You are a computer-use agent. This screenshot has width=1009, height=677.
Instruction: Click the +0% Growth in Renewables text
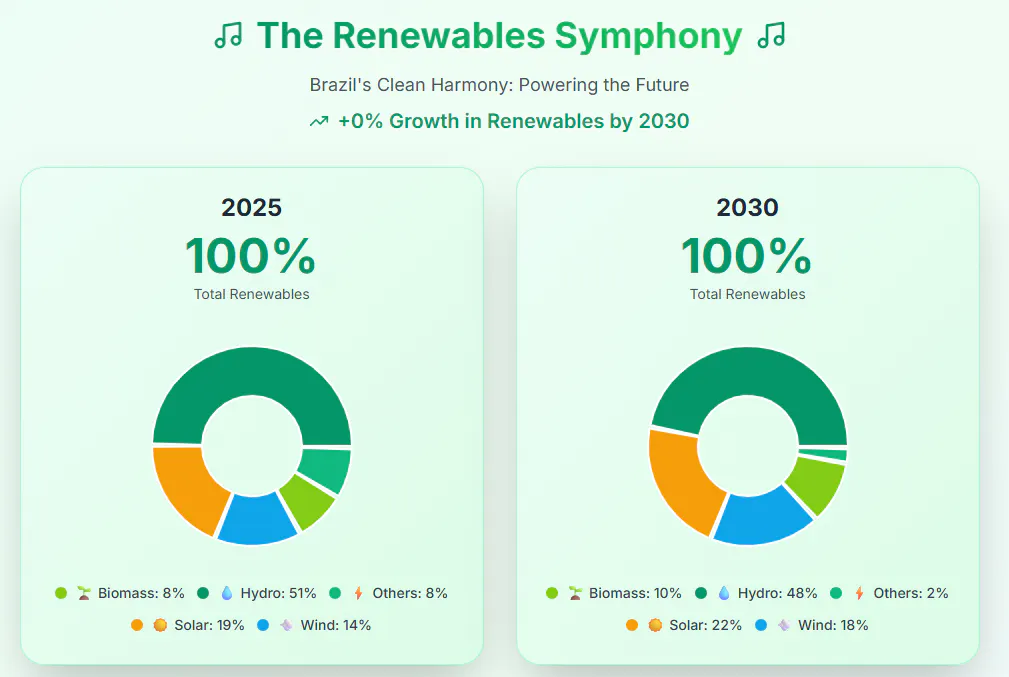coord(514,121)
